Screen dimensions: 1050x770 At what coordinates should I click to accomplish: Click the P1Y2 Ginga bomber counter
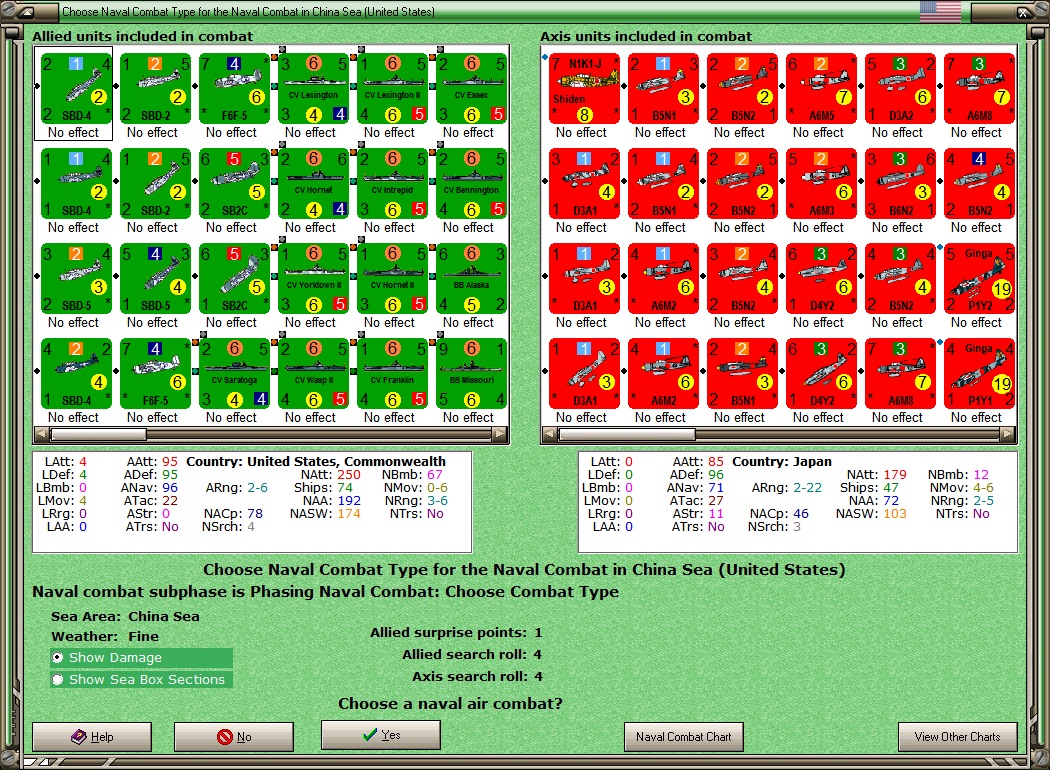pos(980,279)
